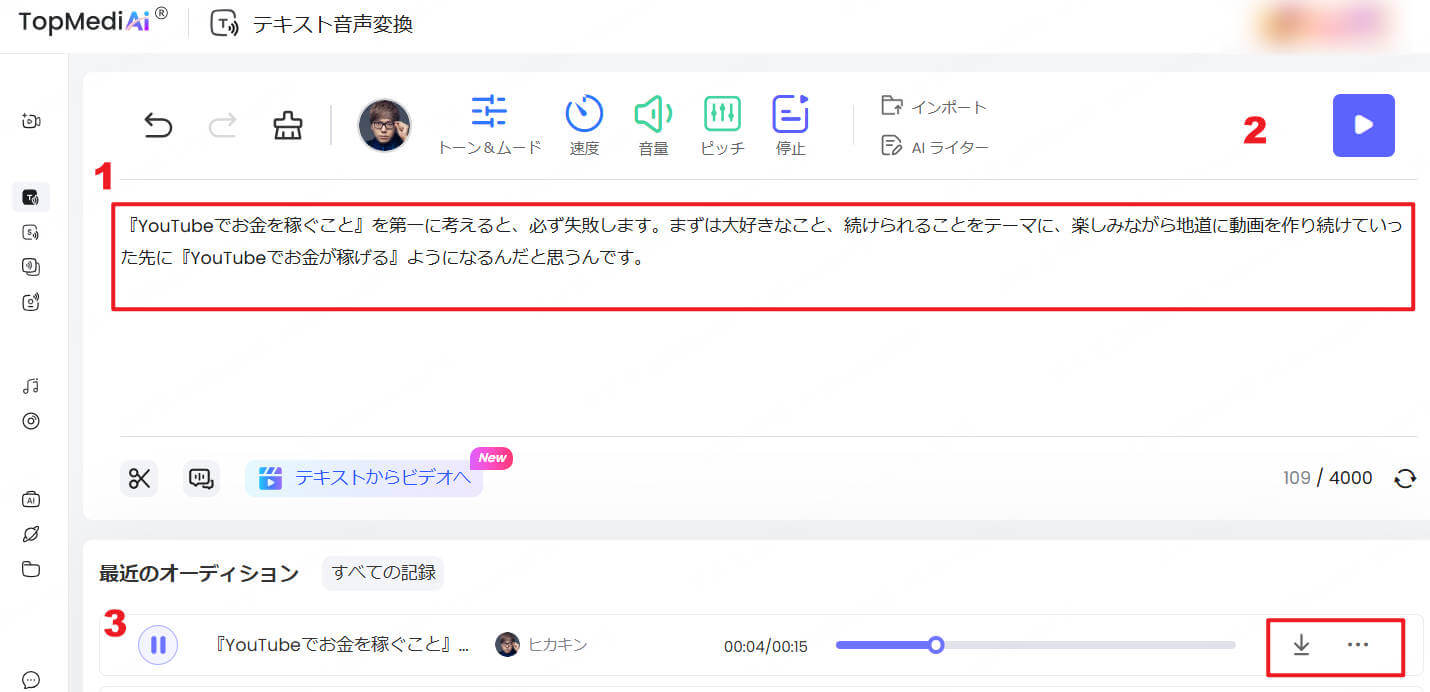Click the refresh icon next to character count
Screen dimensions: 1430x692
click(1405, 478)
